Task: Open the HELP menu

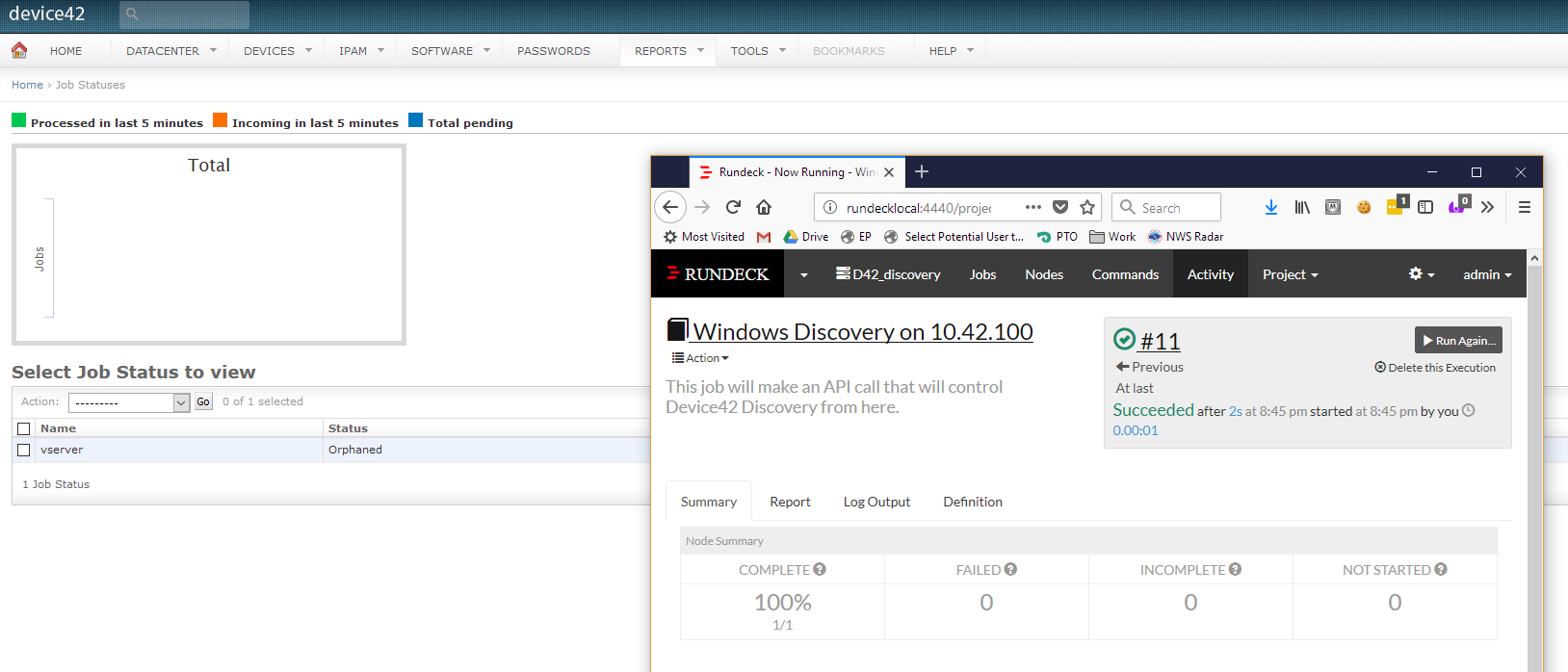Action: coord(951,51)
